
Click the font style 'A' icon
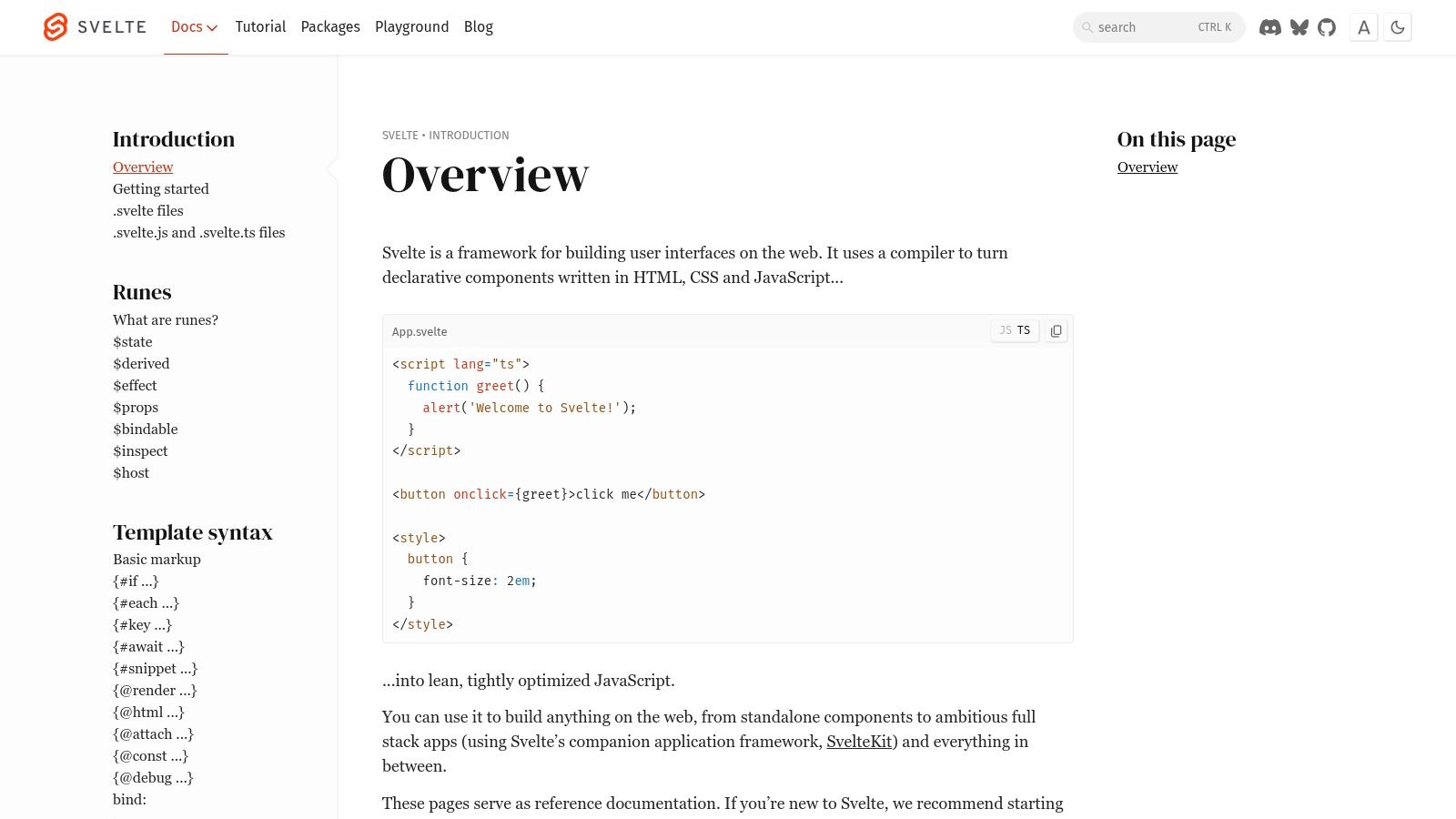pos(1363,27)
